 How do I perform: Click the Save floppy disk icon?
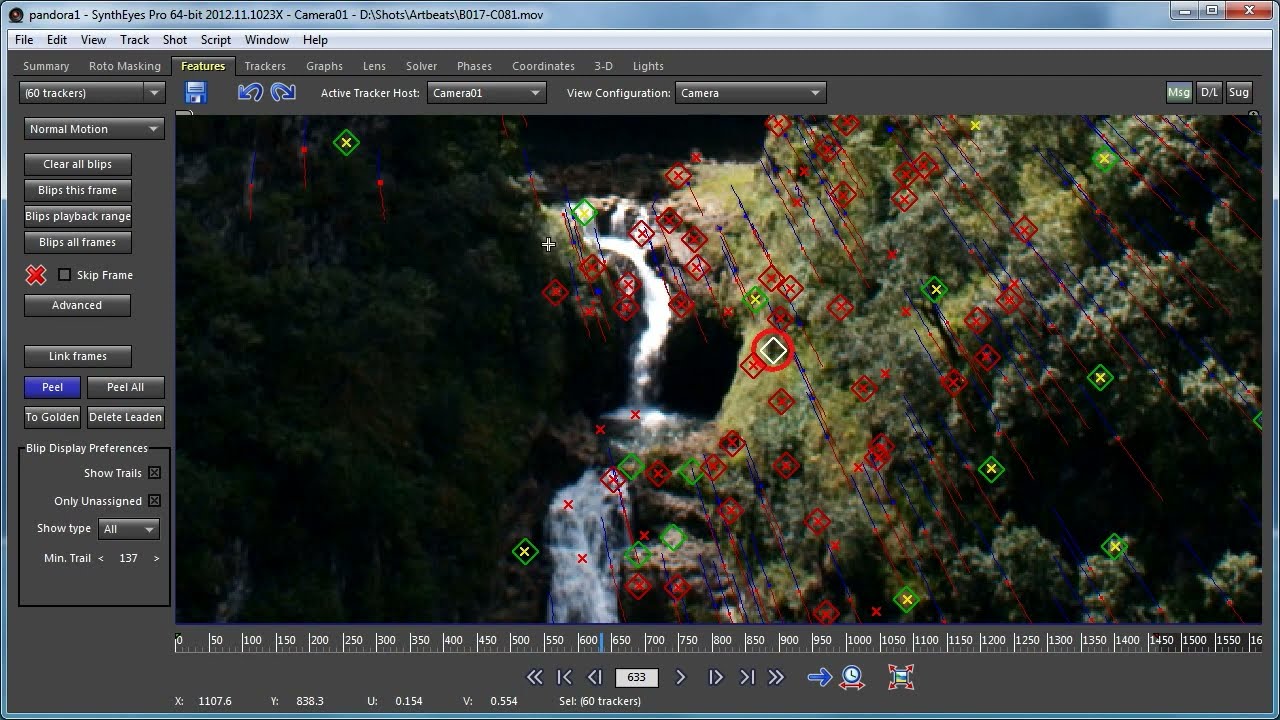click(x=196, y=93)
